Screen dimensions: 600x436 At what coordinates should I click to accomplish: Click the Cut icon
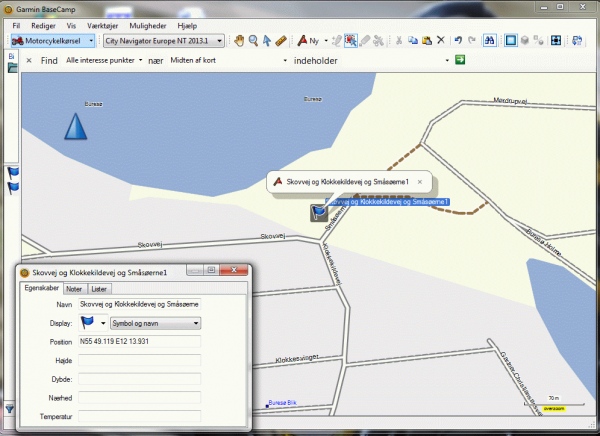click(399, 41)
